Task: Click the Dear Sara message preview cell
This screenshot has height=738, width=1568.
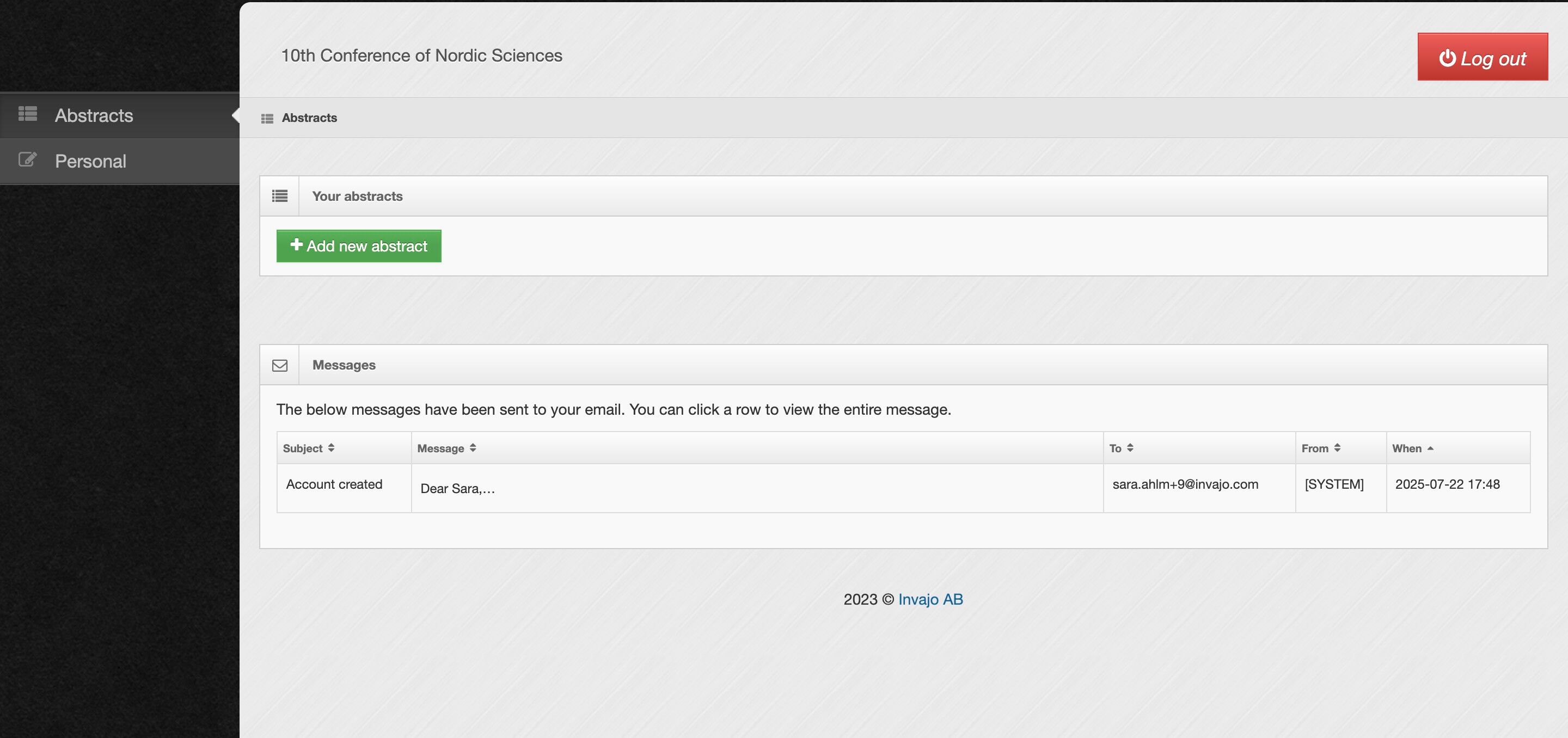Action: (x=458, y=489)
